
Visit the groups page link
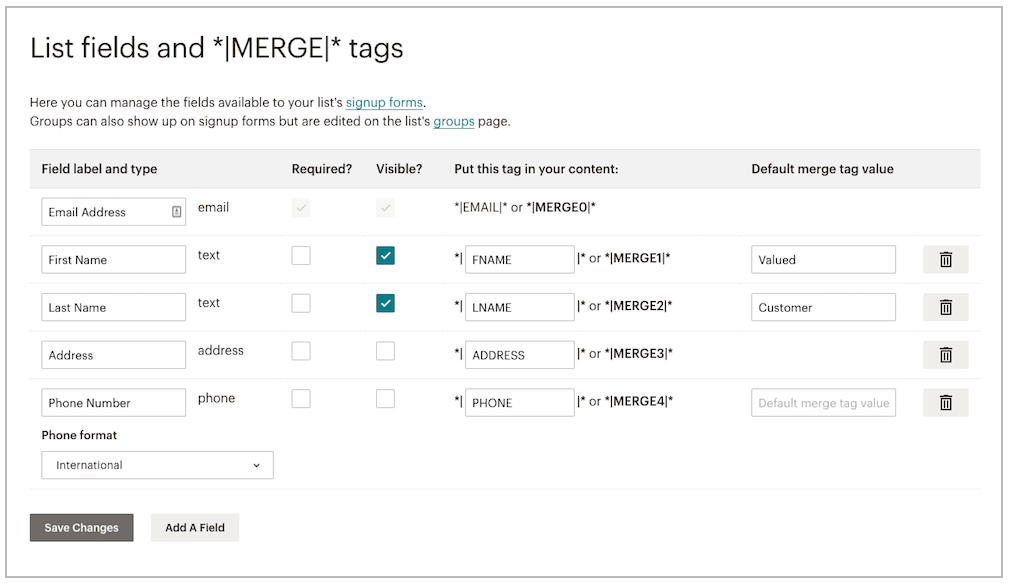point(454,121)
